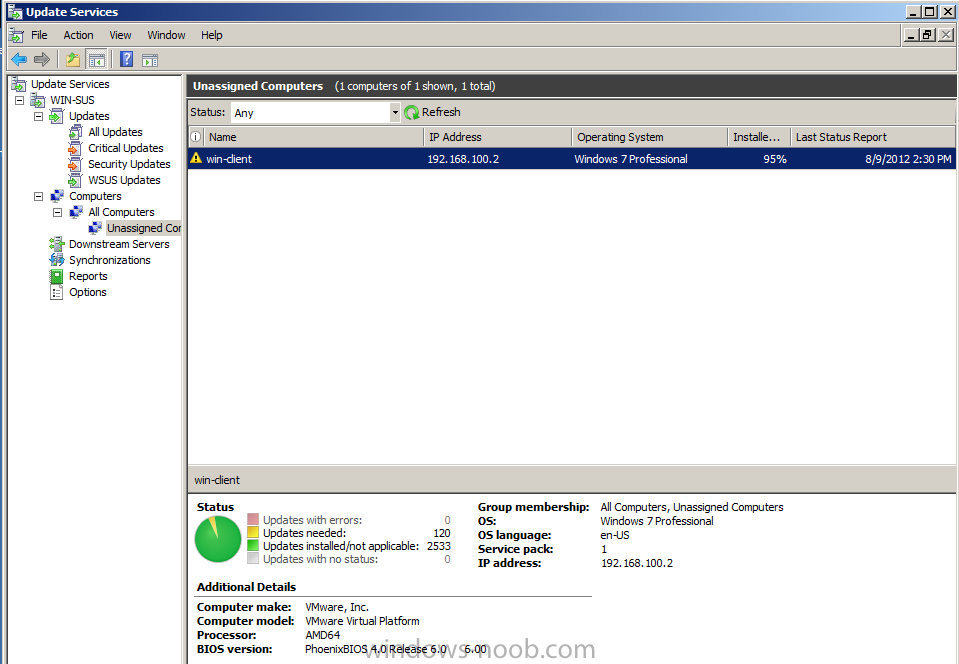Click the grey Forward arrow in toolbar
This screenshot has width=959, height=664.
tap(42, 59)
